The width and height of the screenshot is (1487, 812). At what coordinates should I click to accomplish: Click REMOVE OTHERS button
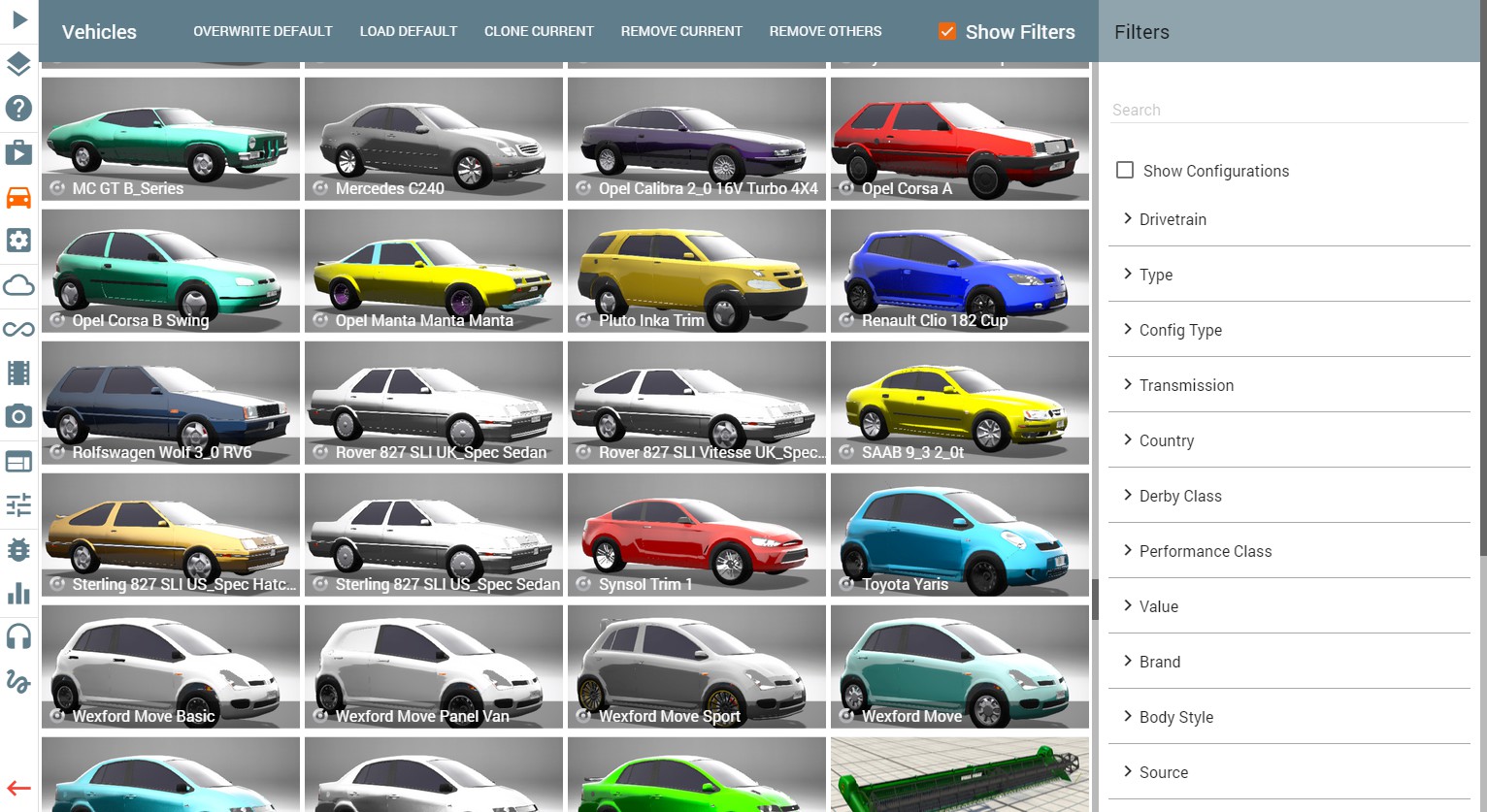click(x=826, y=31)
